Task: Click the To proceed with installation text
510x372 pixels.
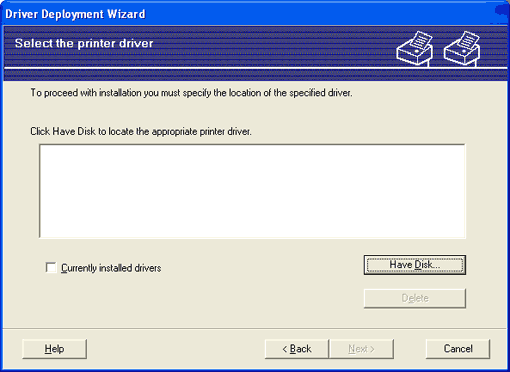Action: pyautogui.click(x=191, y=93)
